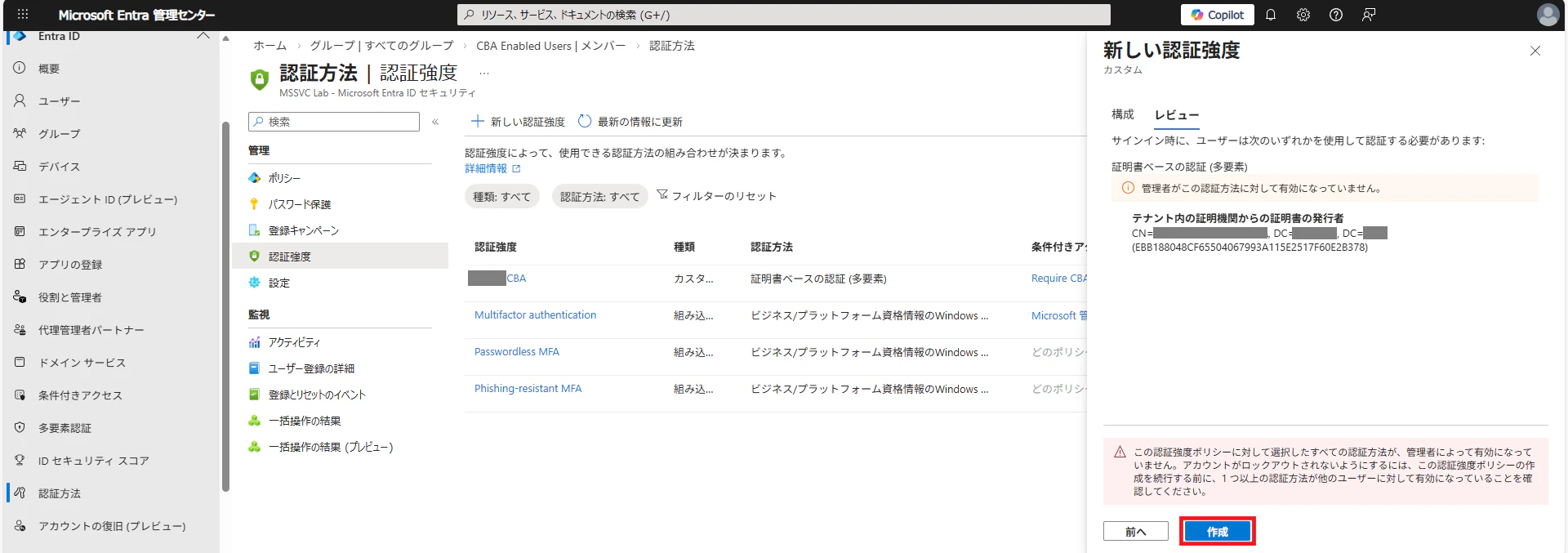This screenshot has width=1568, height=553.
Task: Open 概要 icon in left navigation
Action: click(x=20, y=68)
